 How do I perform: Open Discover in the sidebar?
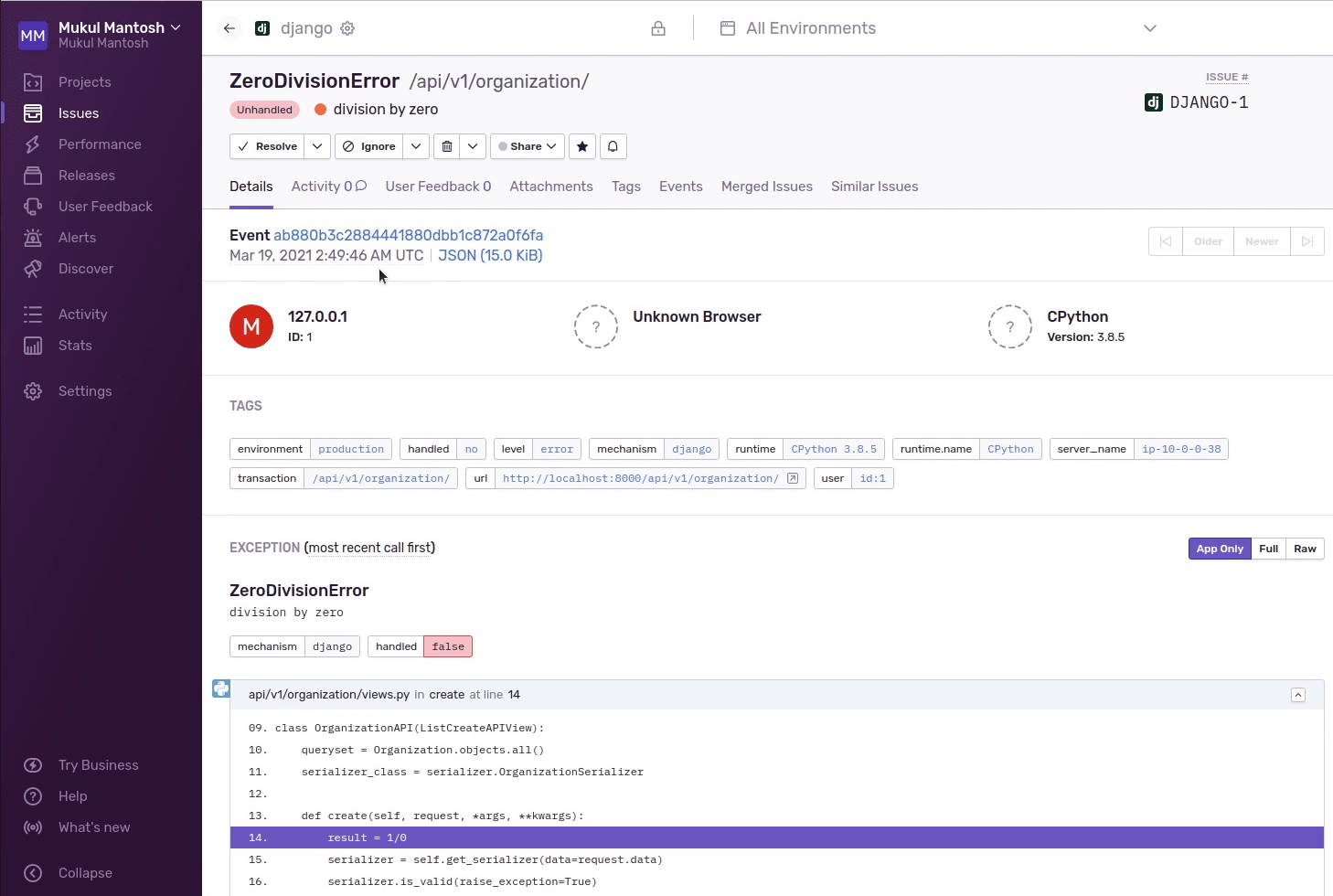tap(86, 269)
